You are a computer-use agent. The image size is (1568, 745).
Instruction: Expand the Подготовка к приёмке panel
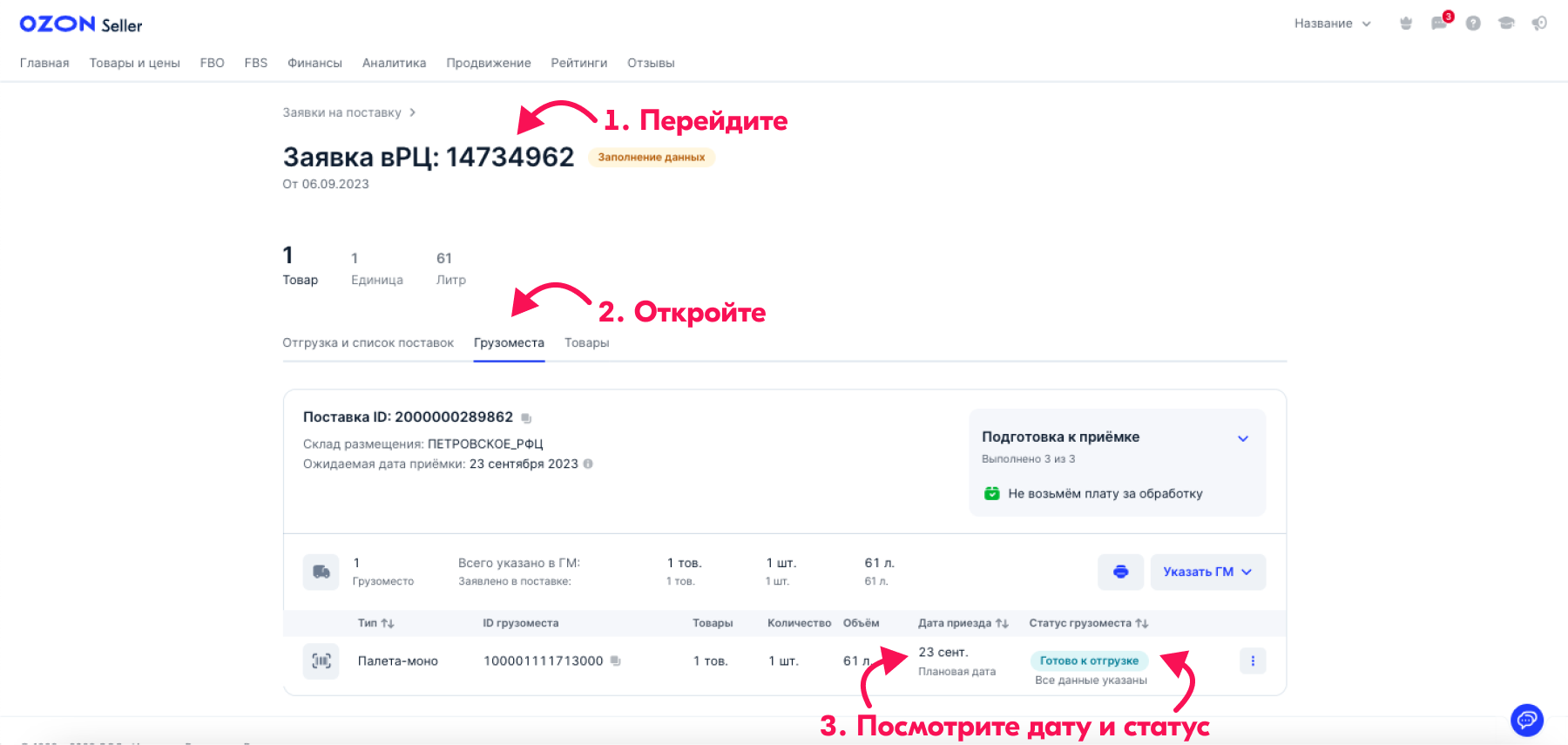click(1243, 438)
